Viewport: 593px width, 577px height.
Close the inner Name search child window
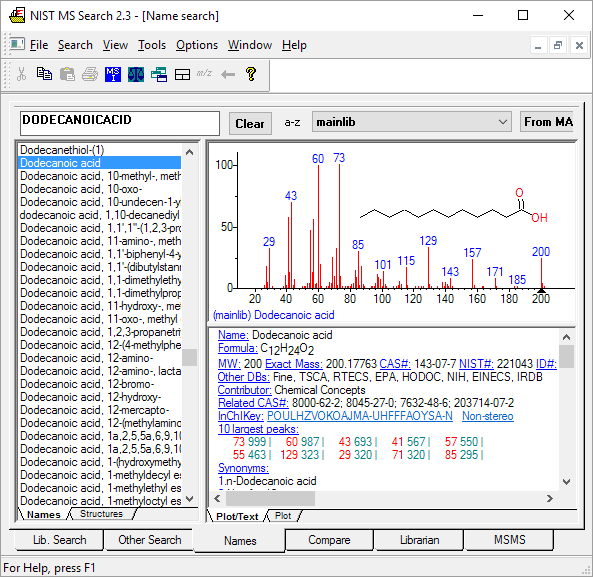point(579,46)
